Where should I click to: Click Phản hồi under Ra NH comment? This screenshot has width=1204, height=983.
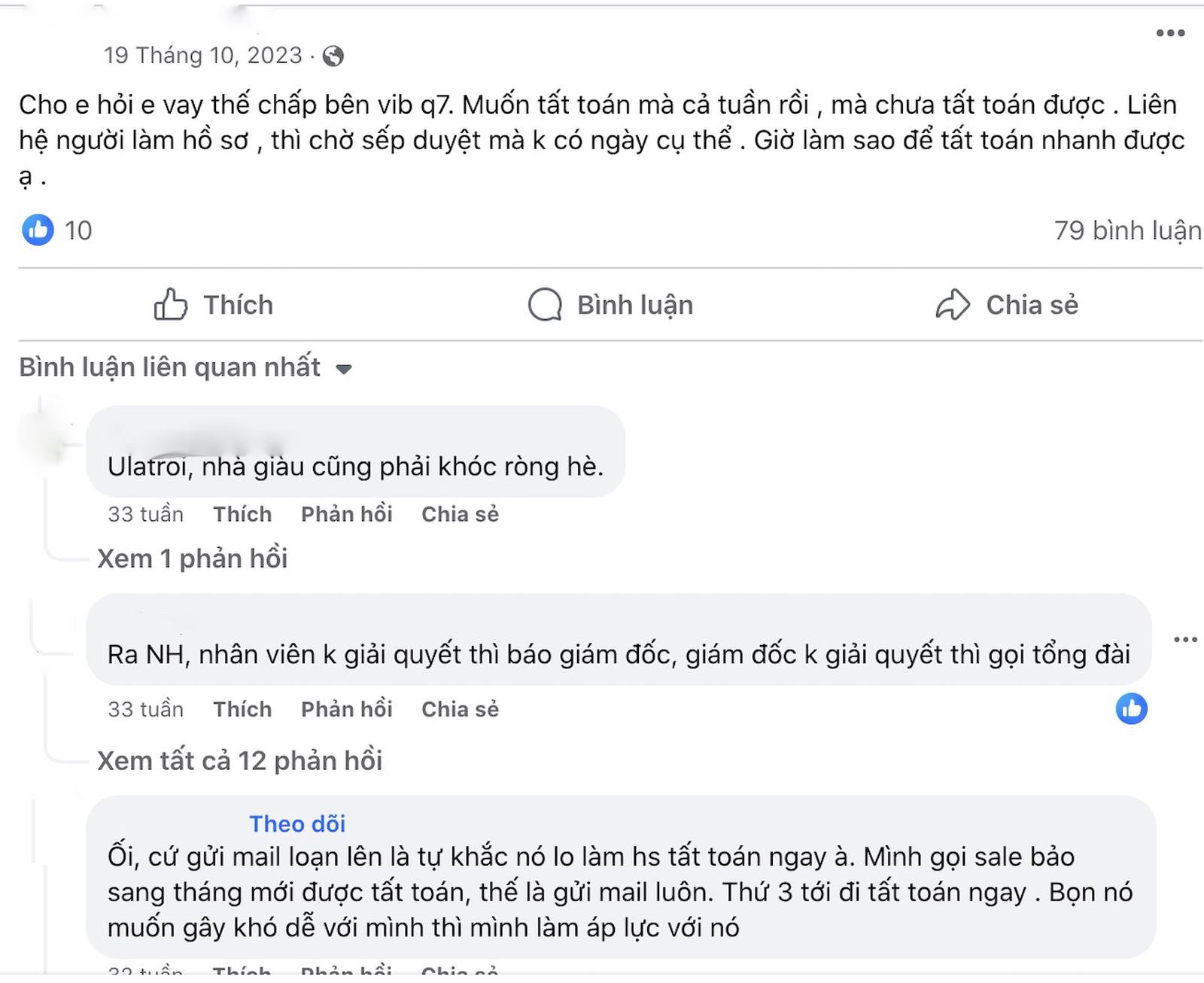[346, 709]
